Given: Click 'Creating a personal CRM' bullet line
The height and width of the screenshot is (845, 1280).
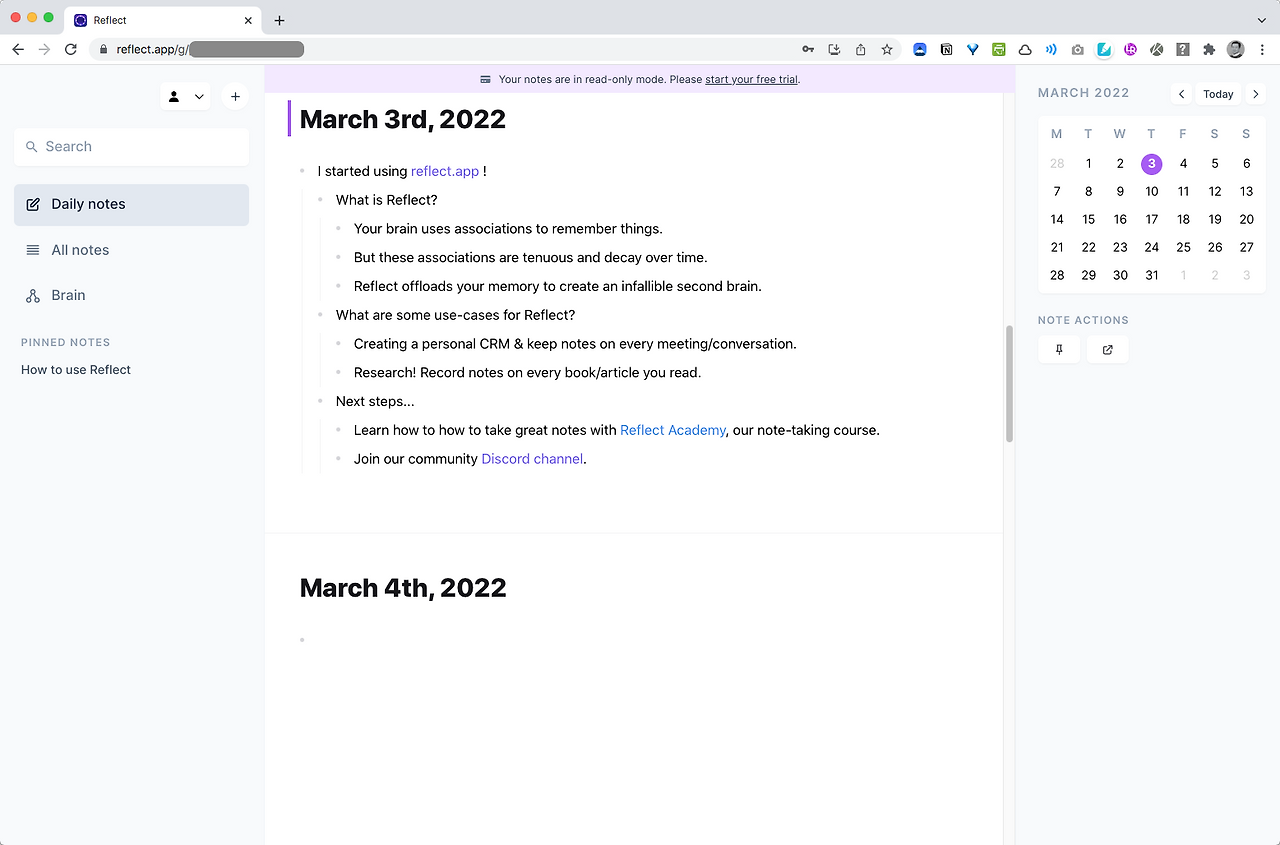Looking at the screenshot, I should click(x=575, y=344).
